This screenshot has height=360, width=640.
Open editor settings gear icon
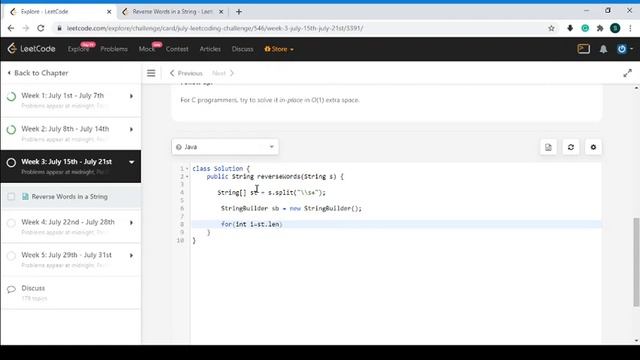[x=593, y=147]
